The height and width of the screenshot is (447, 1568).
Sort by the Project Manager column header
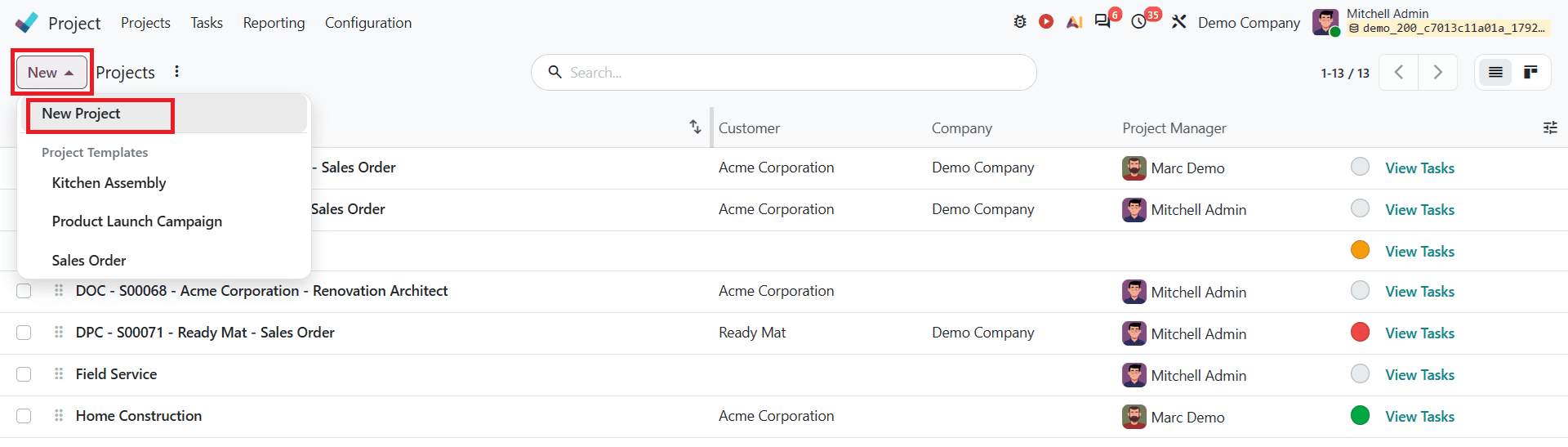[1174, 128]
